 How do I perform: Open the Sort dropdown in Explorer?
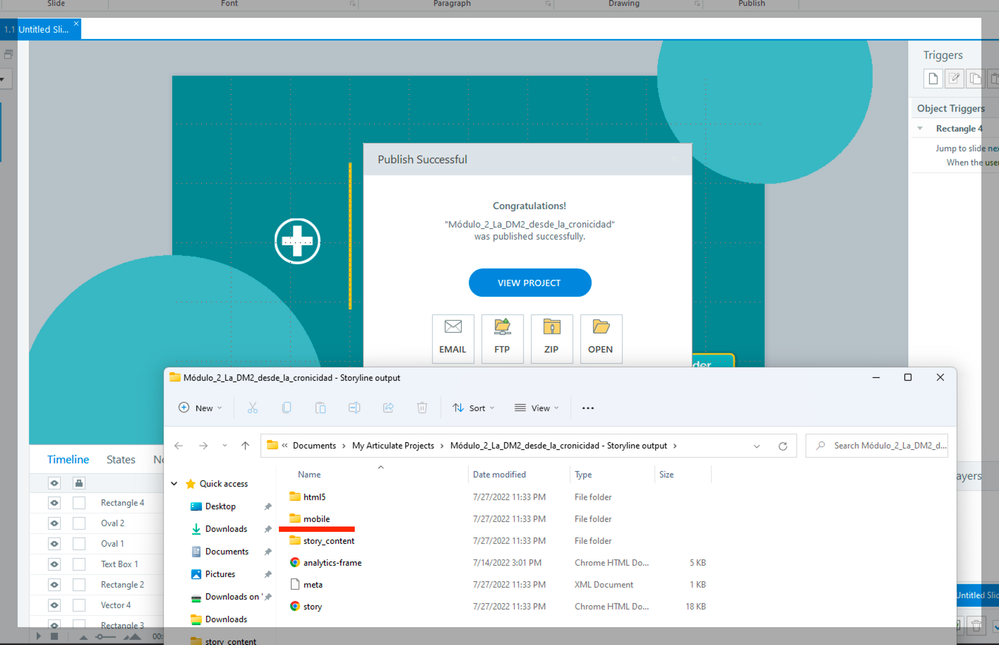tap(473, 408)
